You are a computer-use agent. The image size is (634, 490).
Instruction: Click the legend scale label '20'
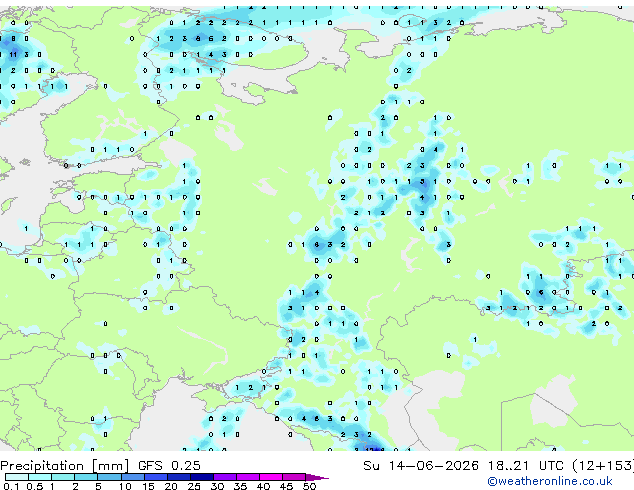[x=171, y=486]
